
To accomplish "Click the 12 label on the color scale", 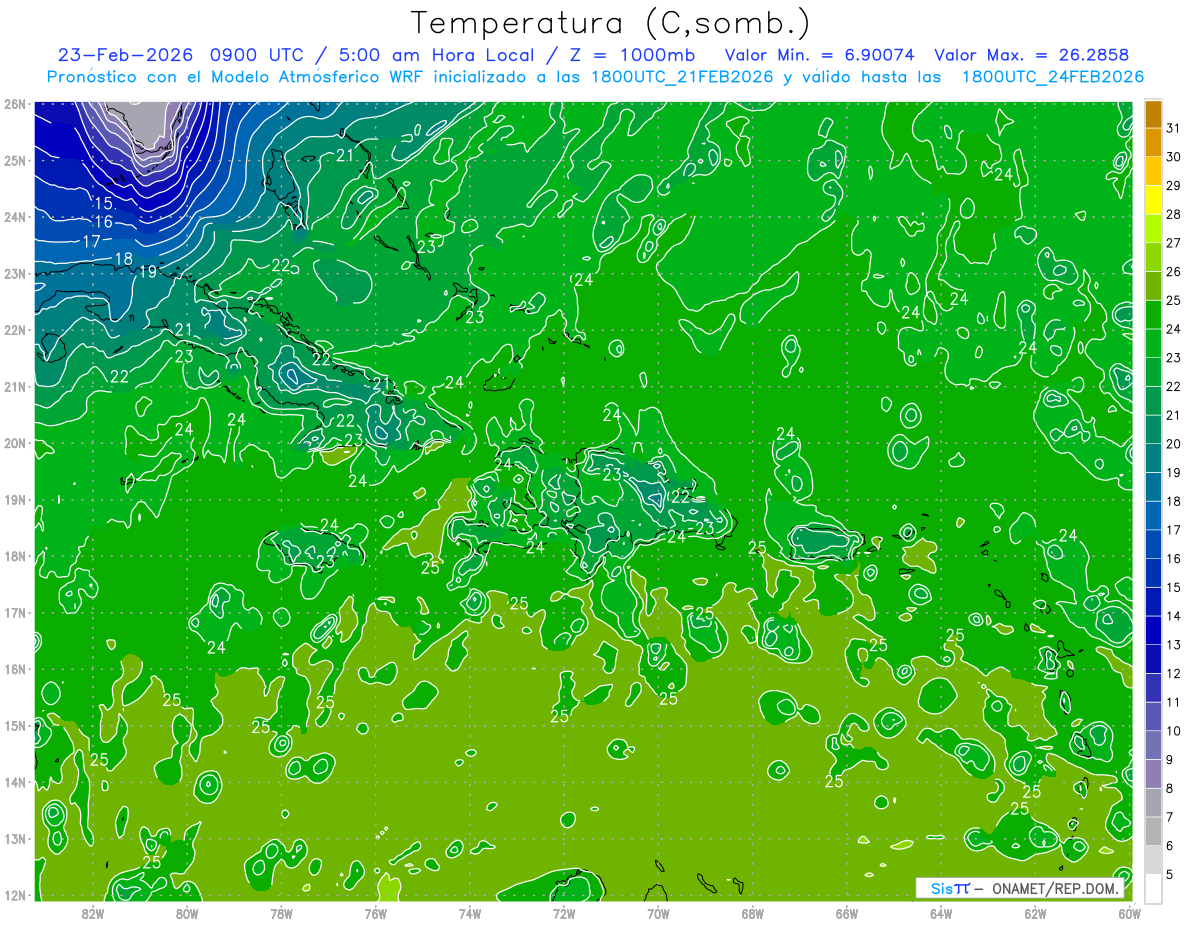I will click(1173, 674).
